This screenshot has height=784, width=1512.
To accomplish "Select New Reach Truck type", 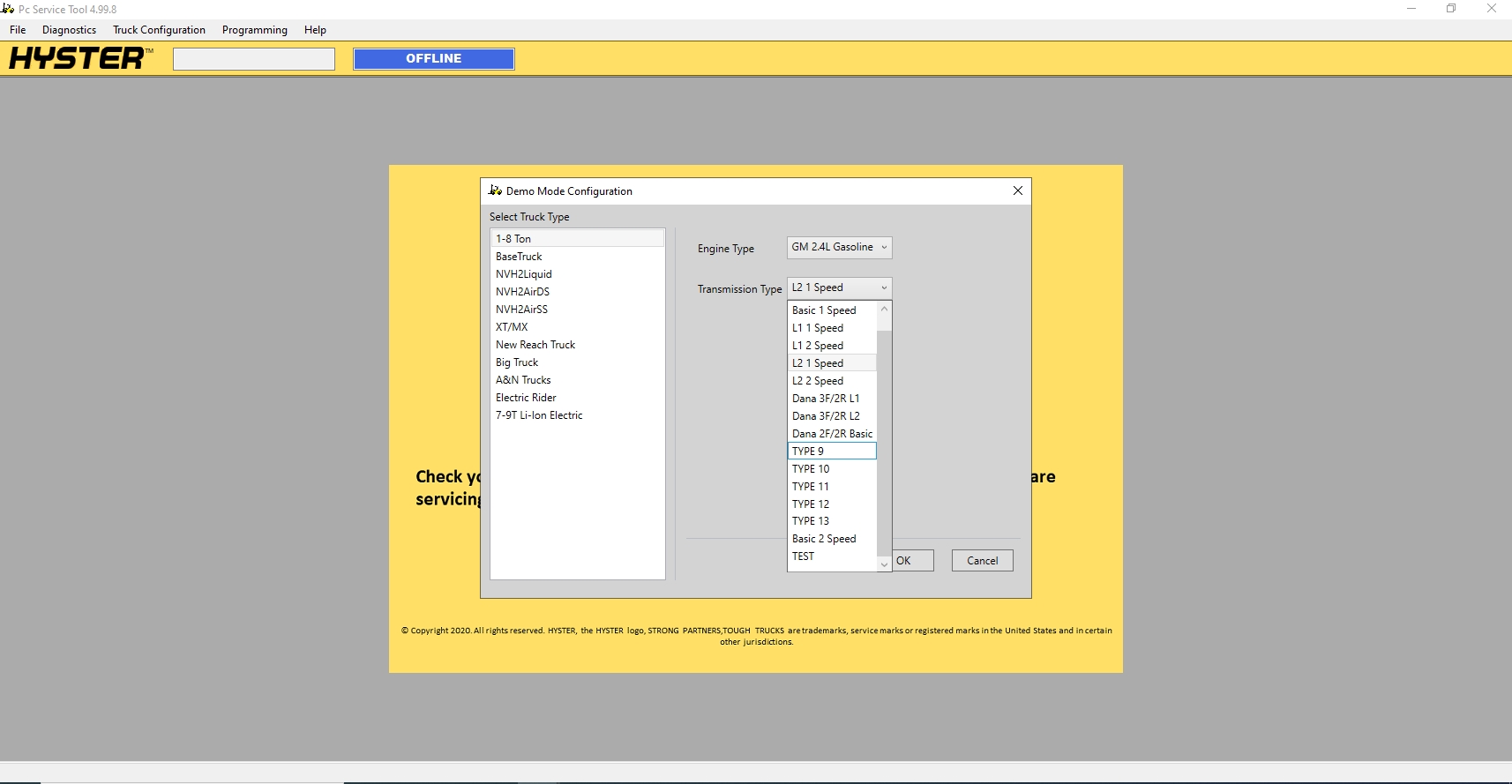I will click(577, 345).
